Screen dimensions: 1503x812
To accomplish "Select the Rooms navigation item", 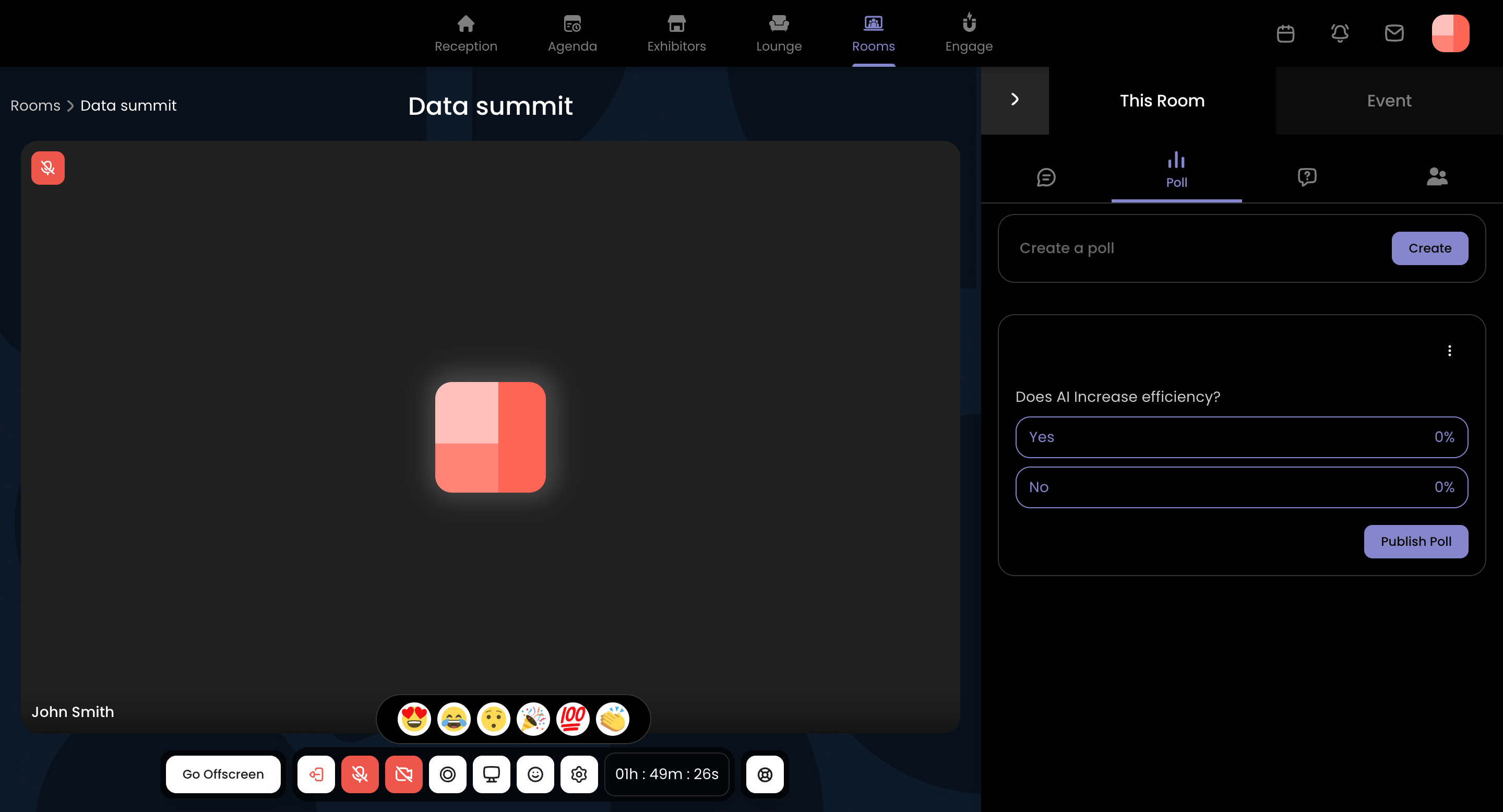I will pyautogui.click(x=874, y=33).
